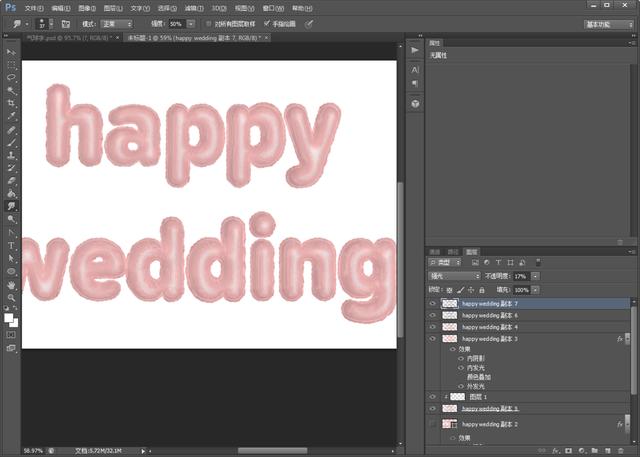Viewport: 640px width, 457px height.
Task: Collapse effects of happy wedding 副本 3
Action: 628,339
